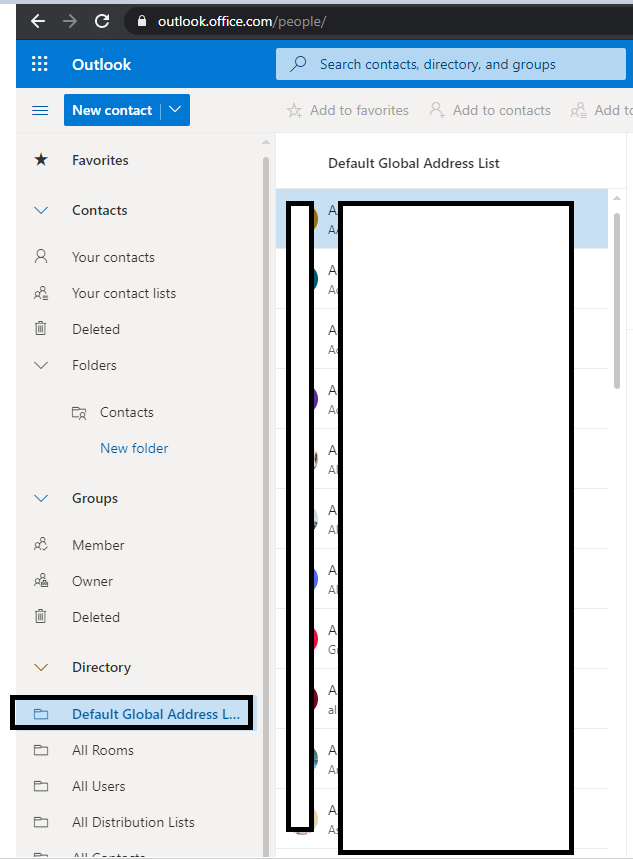This screenshot has height=859, width=633.
Task: Click the New folder link
Action: tap(134, 448)
